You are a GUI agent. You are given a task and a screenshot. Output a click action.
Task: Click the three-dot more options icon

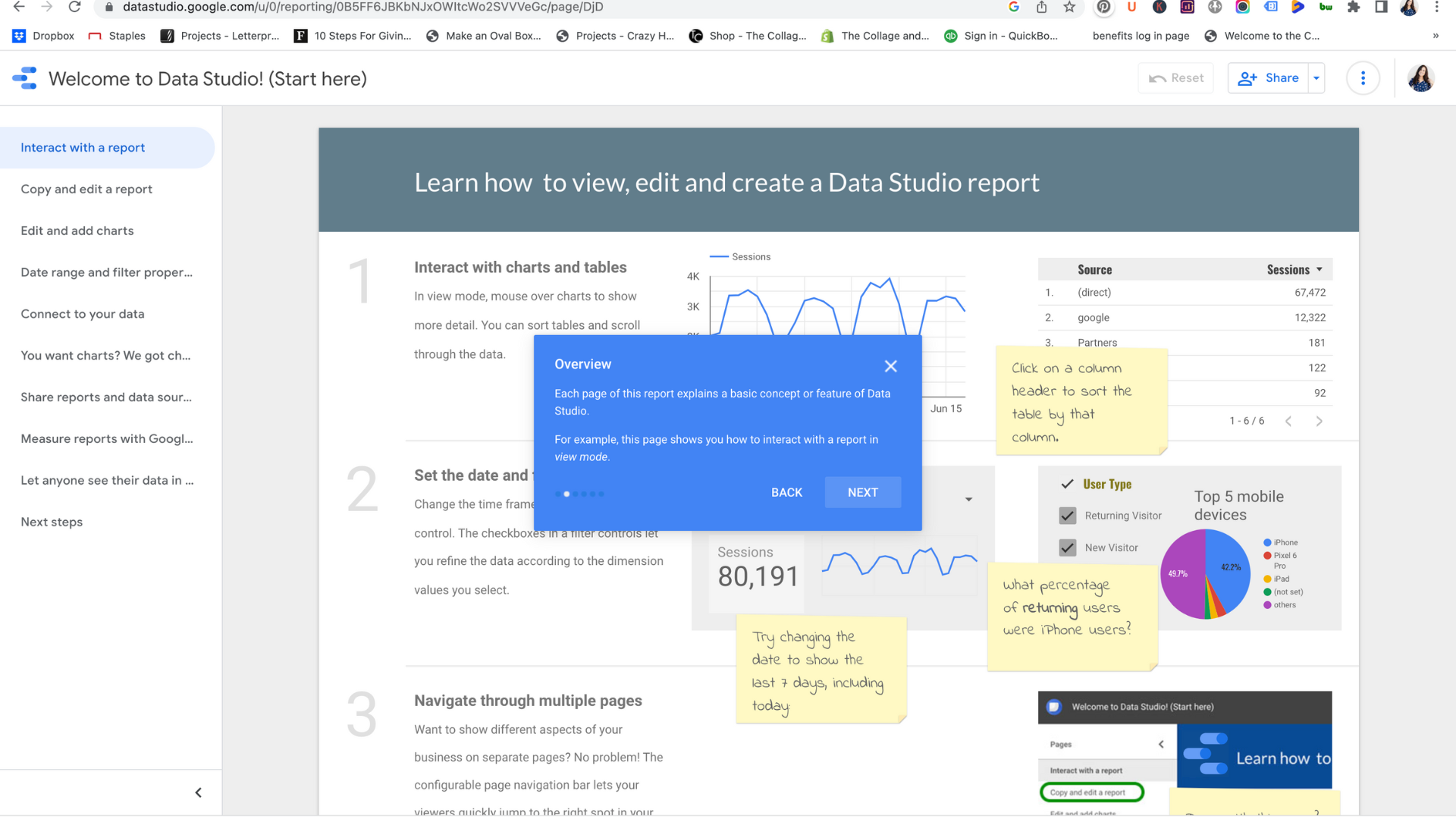click(x=1362, y=78)
